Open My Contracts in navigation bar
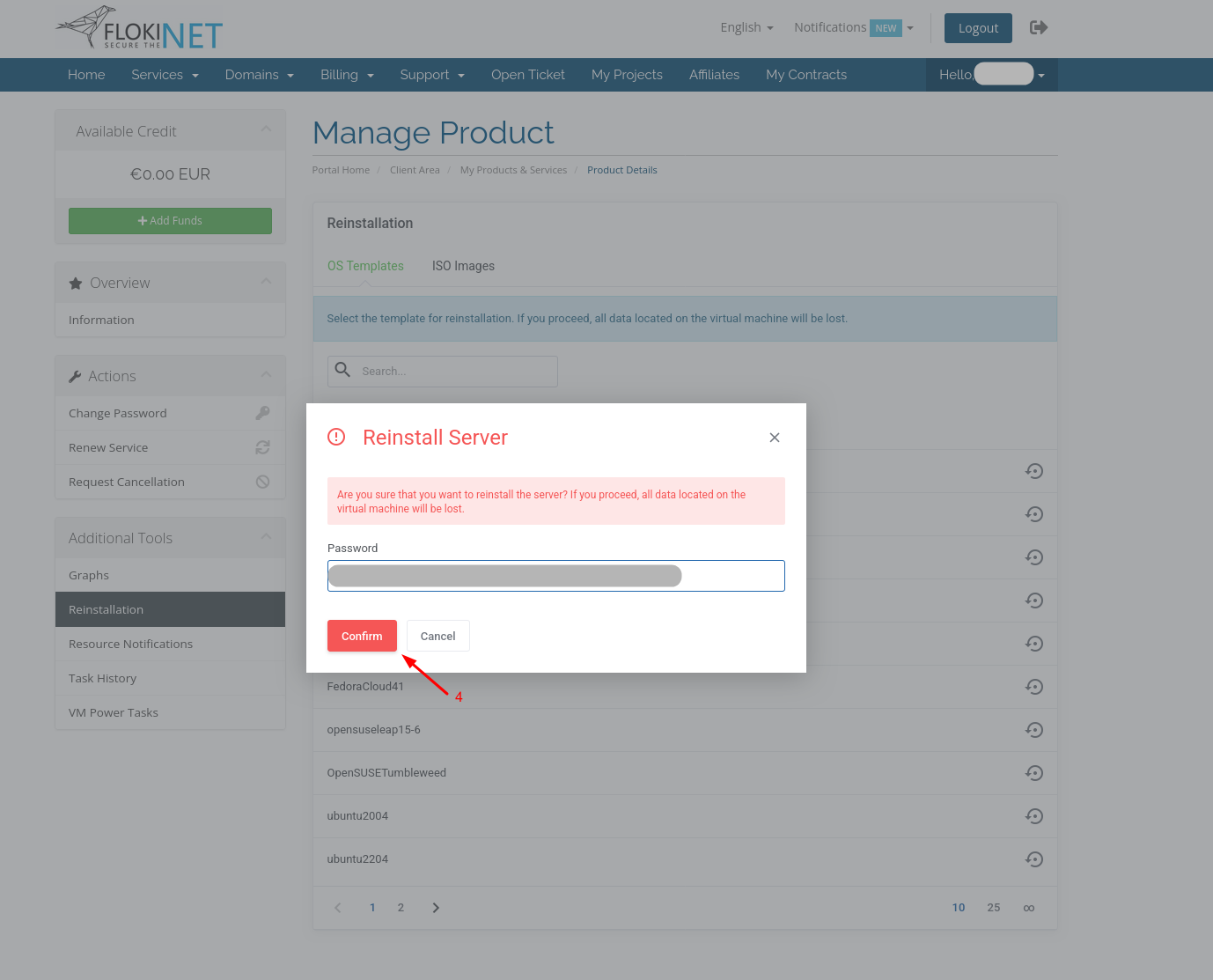1213x980 pixels. (805, 75)
